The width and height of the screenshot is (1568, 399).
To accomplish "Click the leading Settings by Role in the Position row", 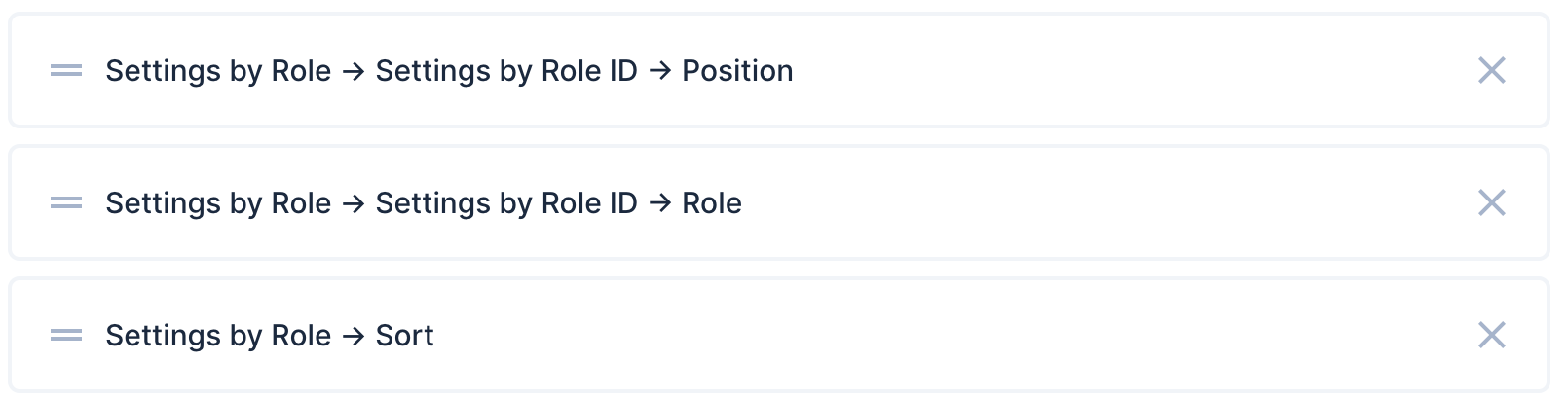I will coord(218,71).
